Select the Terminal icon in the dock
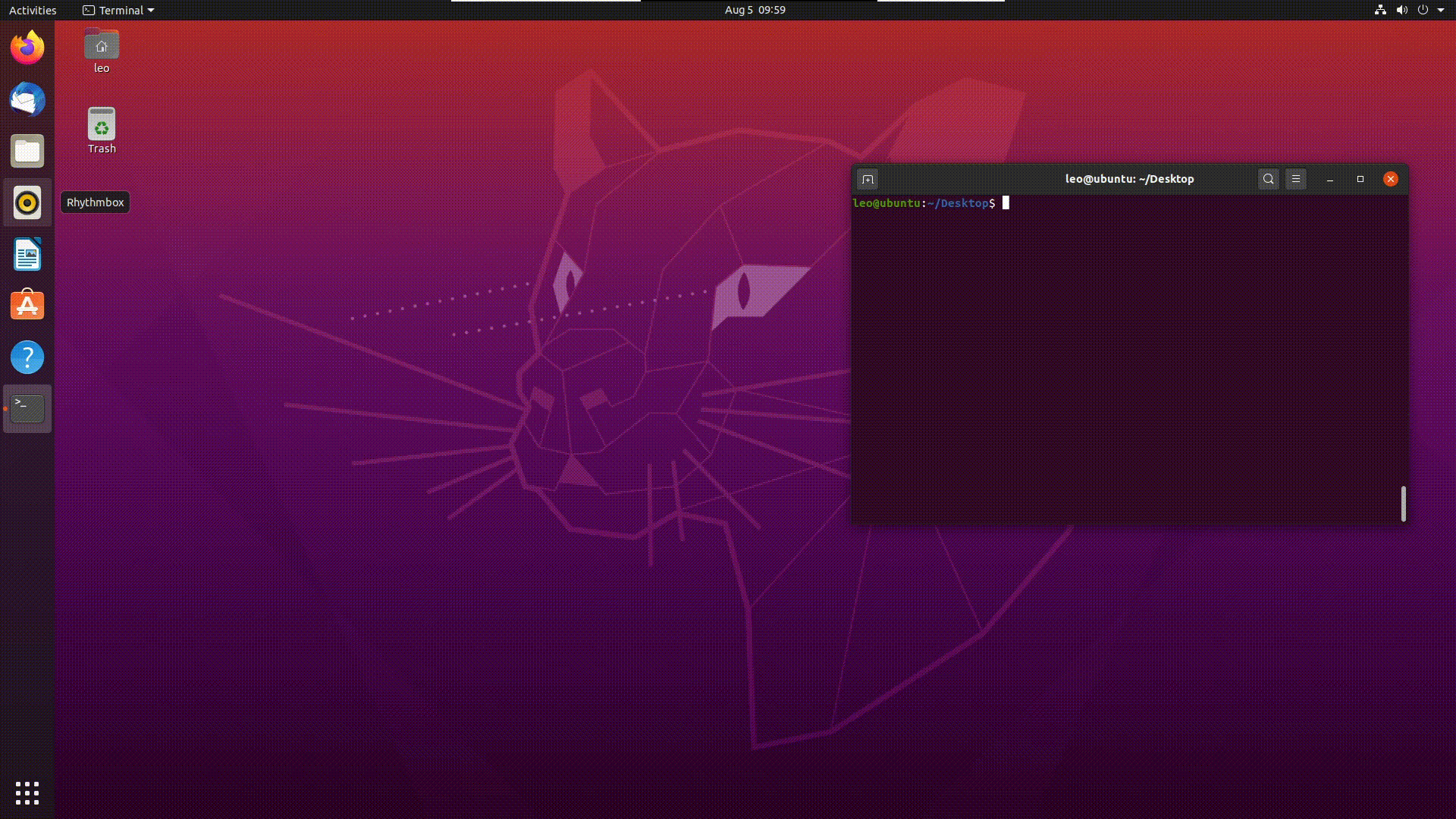This screenshot has height=819, width=1456. [x=27, y=409]
